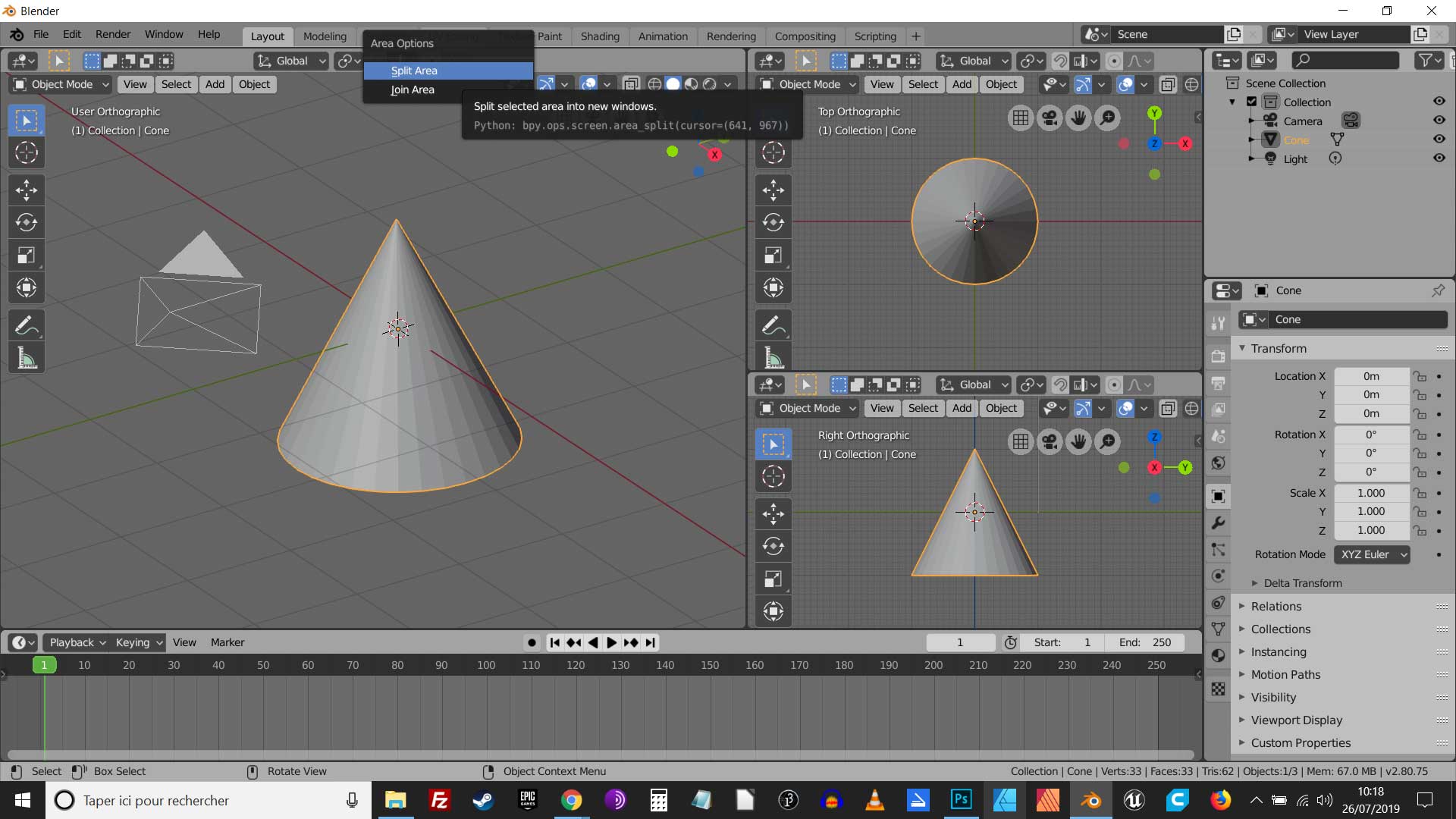Open Modifiers tab wrench icon in Properties

(1218, 522)
